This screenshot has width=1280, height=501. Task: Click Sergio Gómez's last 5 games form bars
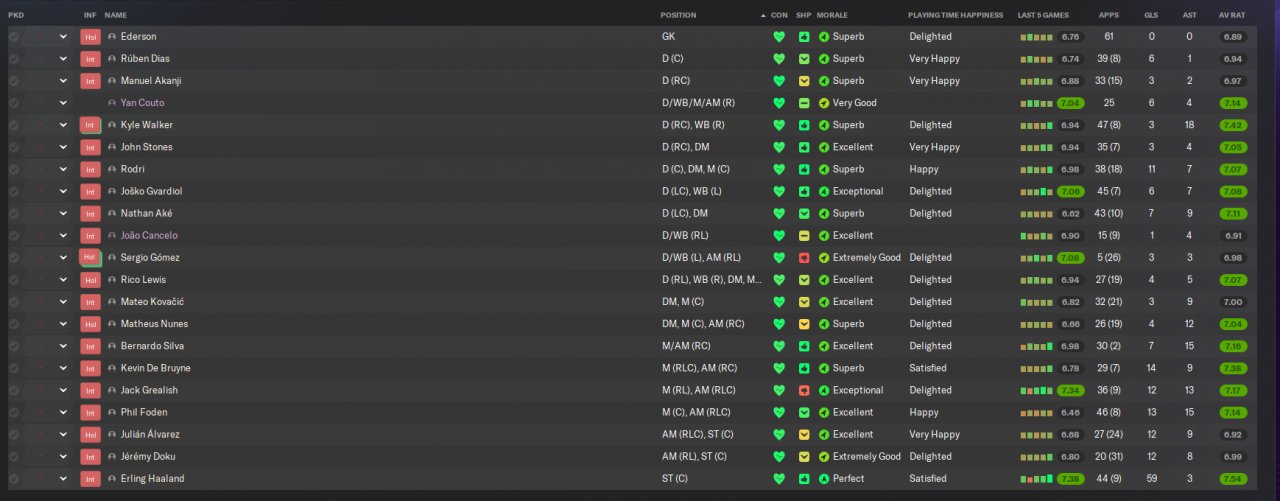(x=1038, y=258)
